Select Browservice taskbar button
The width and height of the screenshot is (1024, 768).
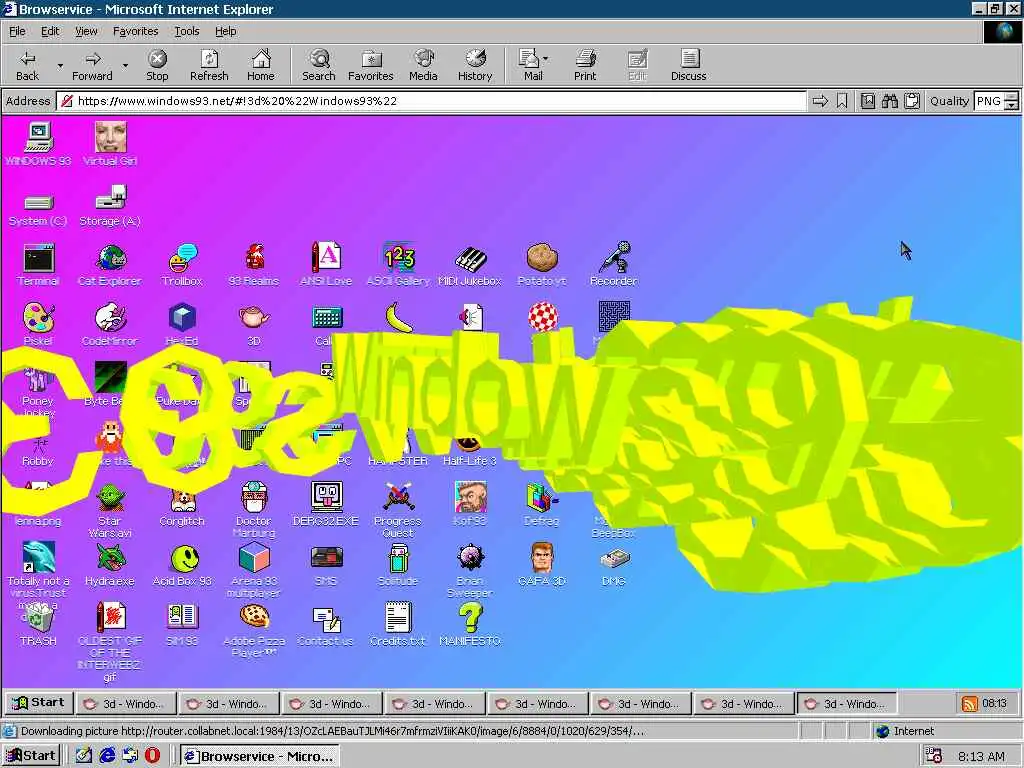tap(259, 756)
